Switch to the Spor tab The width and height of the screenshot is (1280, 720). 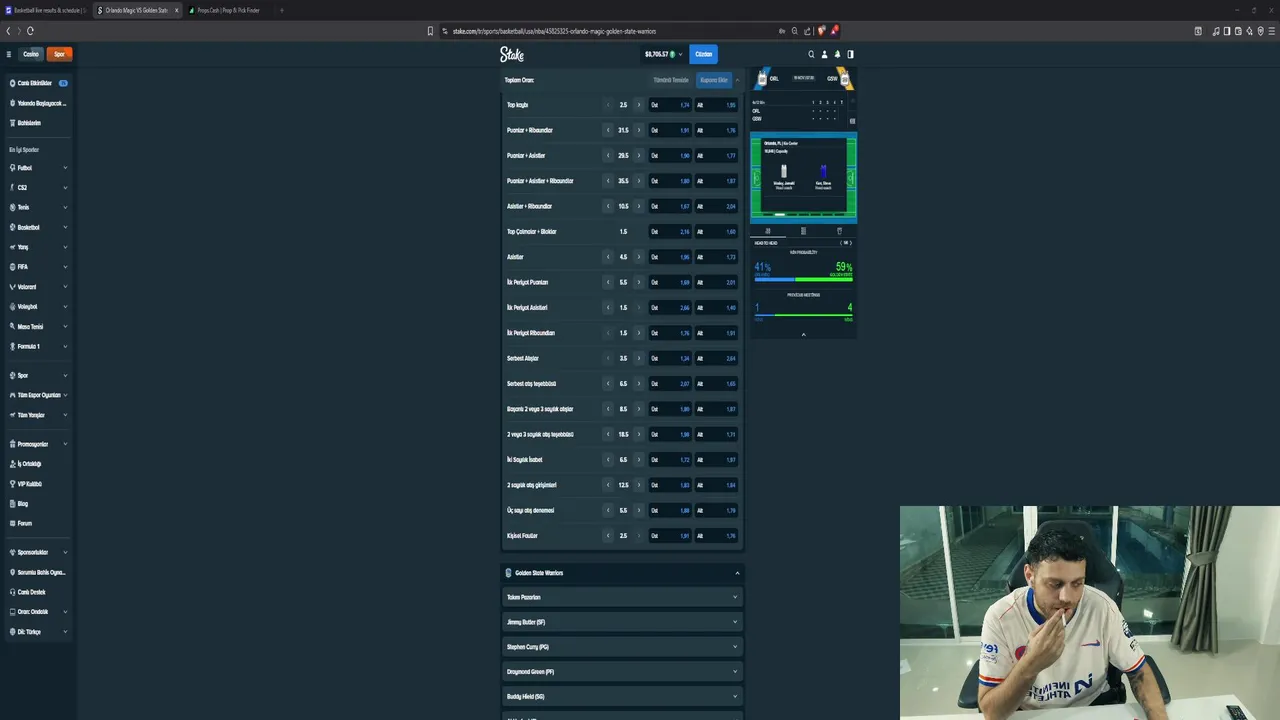click(x=59, y=54)
